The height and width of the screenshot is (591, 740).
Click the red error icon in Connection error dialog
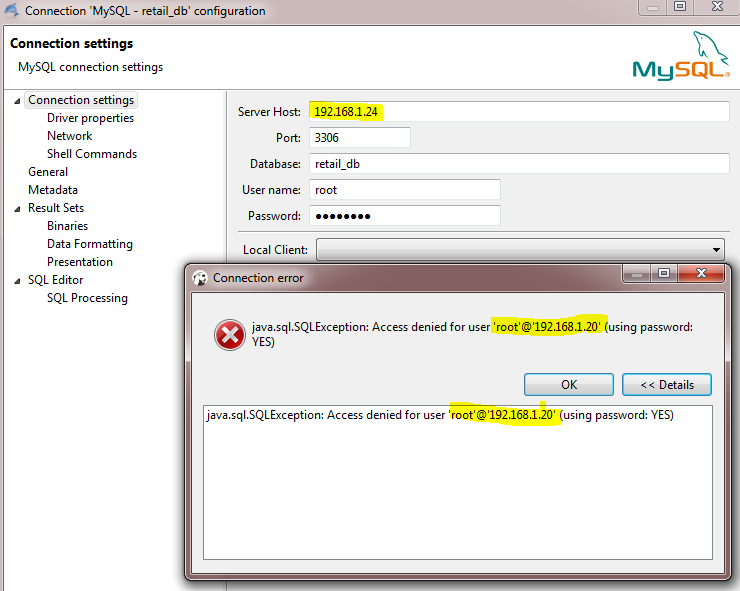[x=230, y=335]
